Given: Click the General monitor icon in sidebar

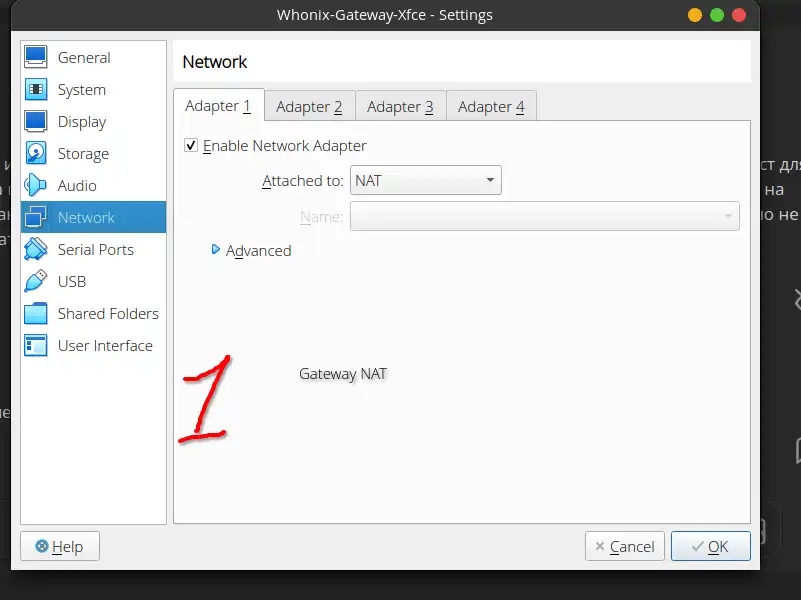Looking at the screenshot, I should (35, 57).
